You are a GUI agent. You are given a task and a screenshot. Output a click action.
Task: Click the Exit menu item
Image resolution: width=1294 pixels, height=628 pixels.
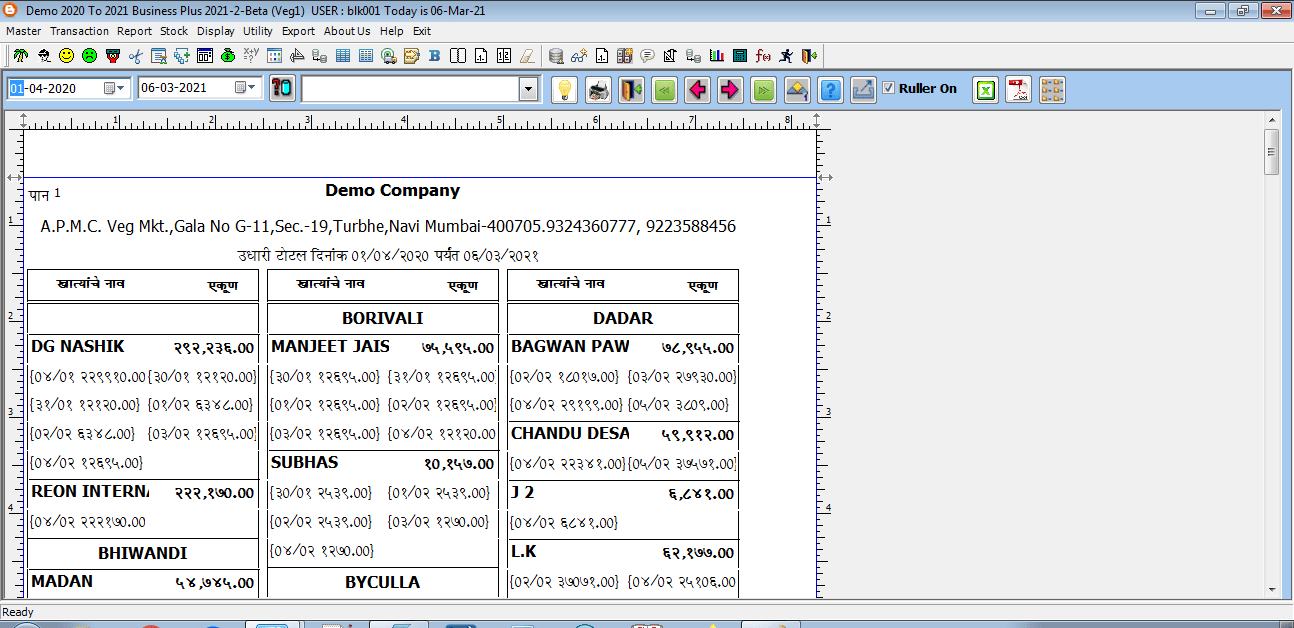coord(422,31)
